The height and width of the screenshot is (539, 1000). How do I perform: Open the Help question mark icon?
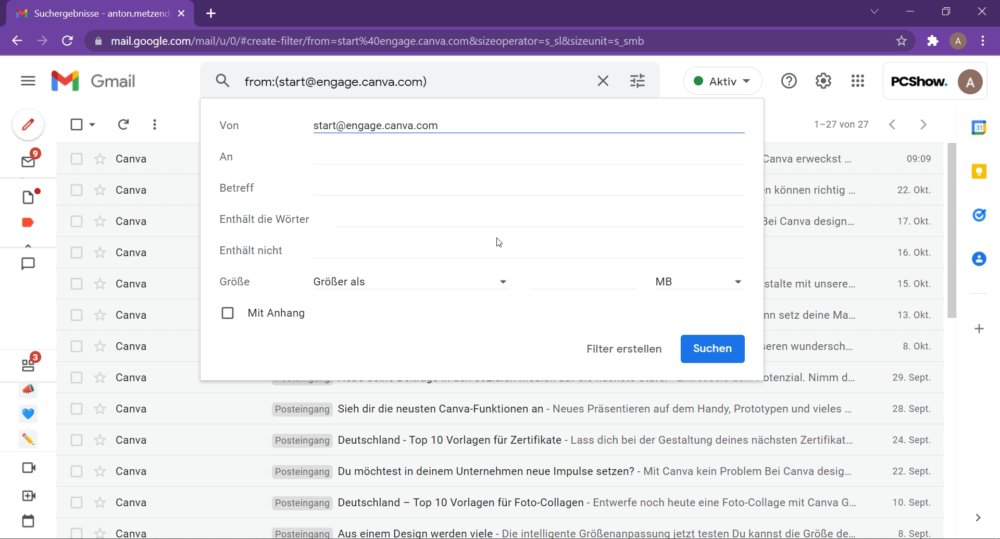pos(789,81)
